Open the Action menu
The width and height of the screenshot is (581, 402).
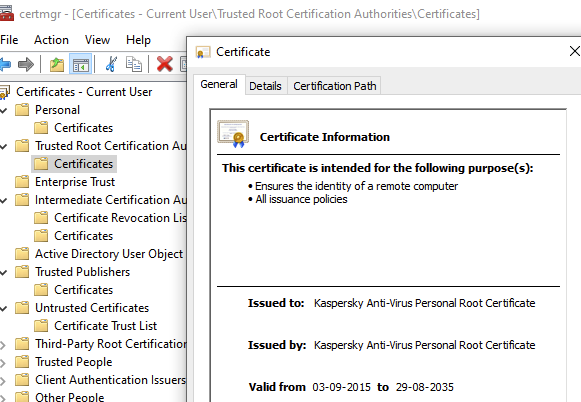(x=52, y=40)
